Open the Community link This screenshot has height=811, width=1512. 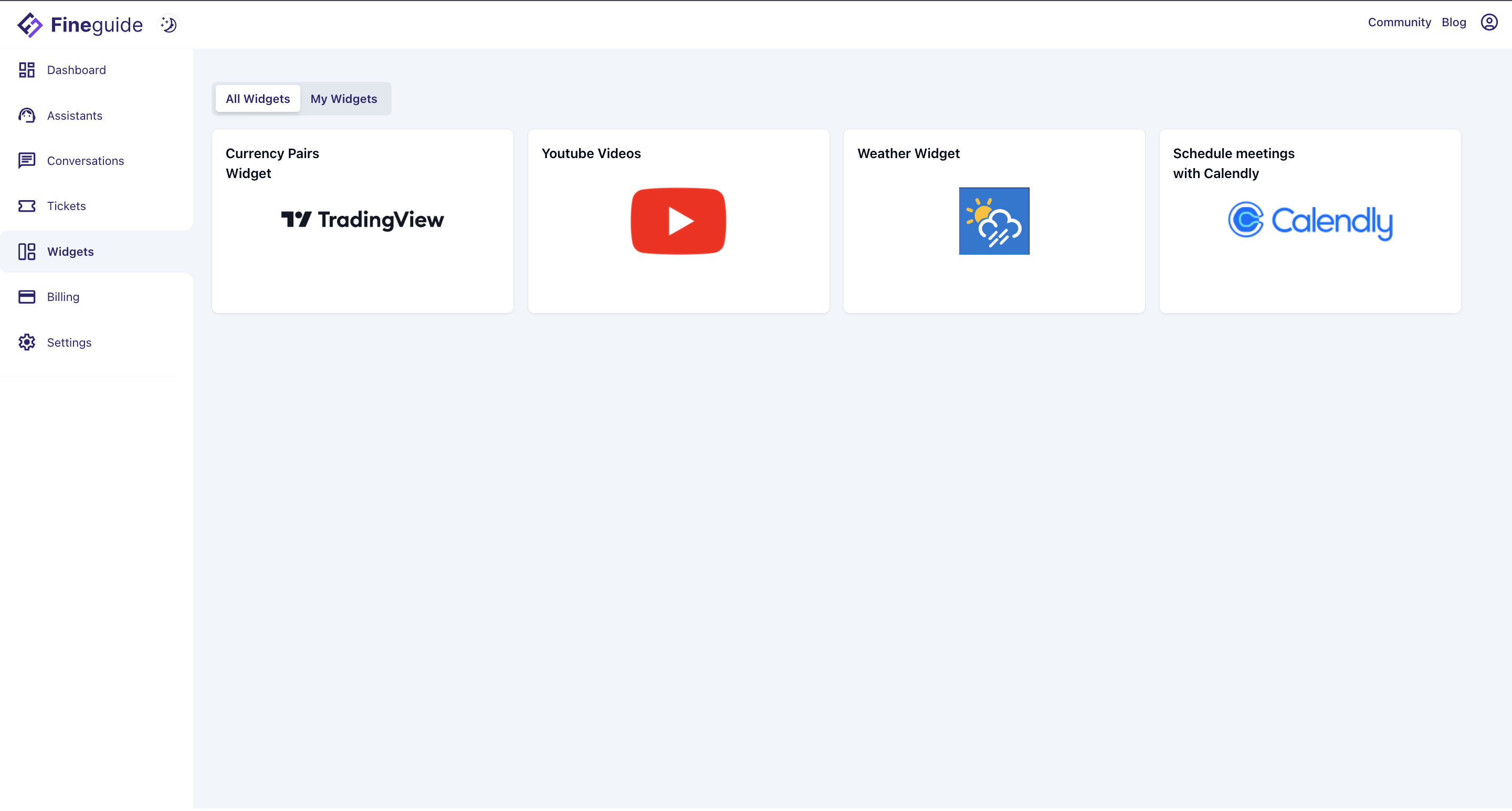tap(1399, 22)
